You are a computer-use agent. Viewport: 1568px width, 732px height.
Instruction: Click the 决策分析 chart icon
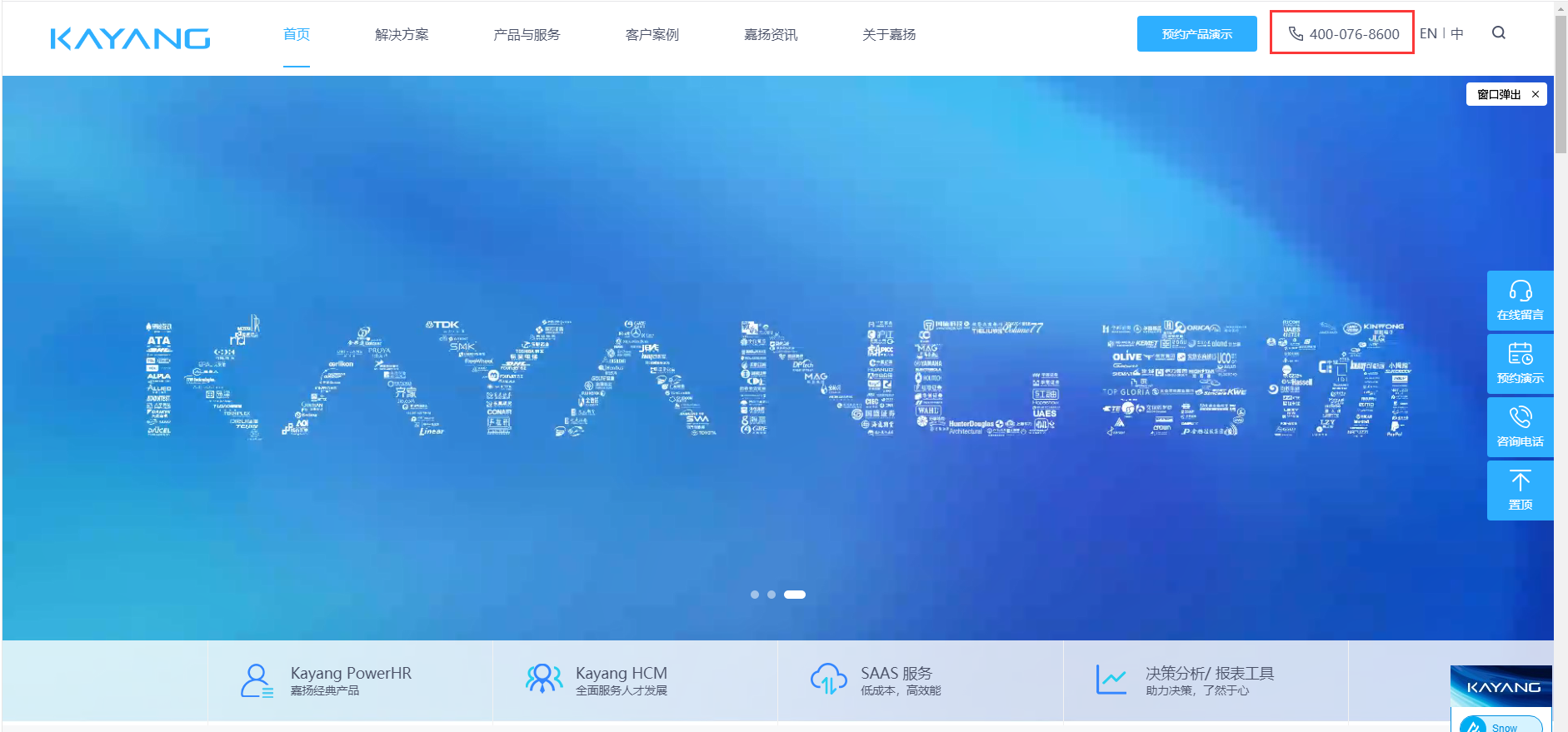click(1111, 680)
